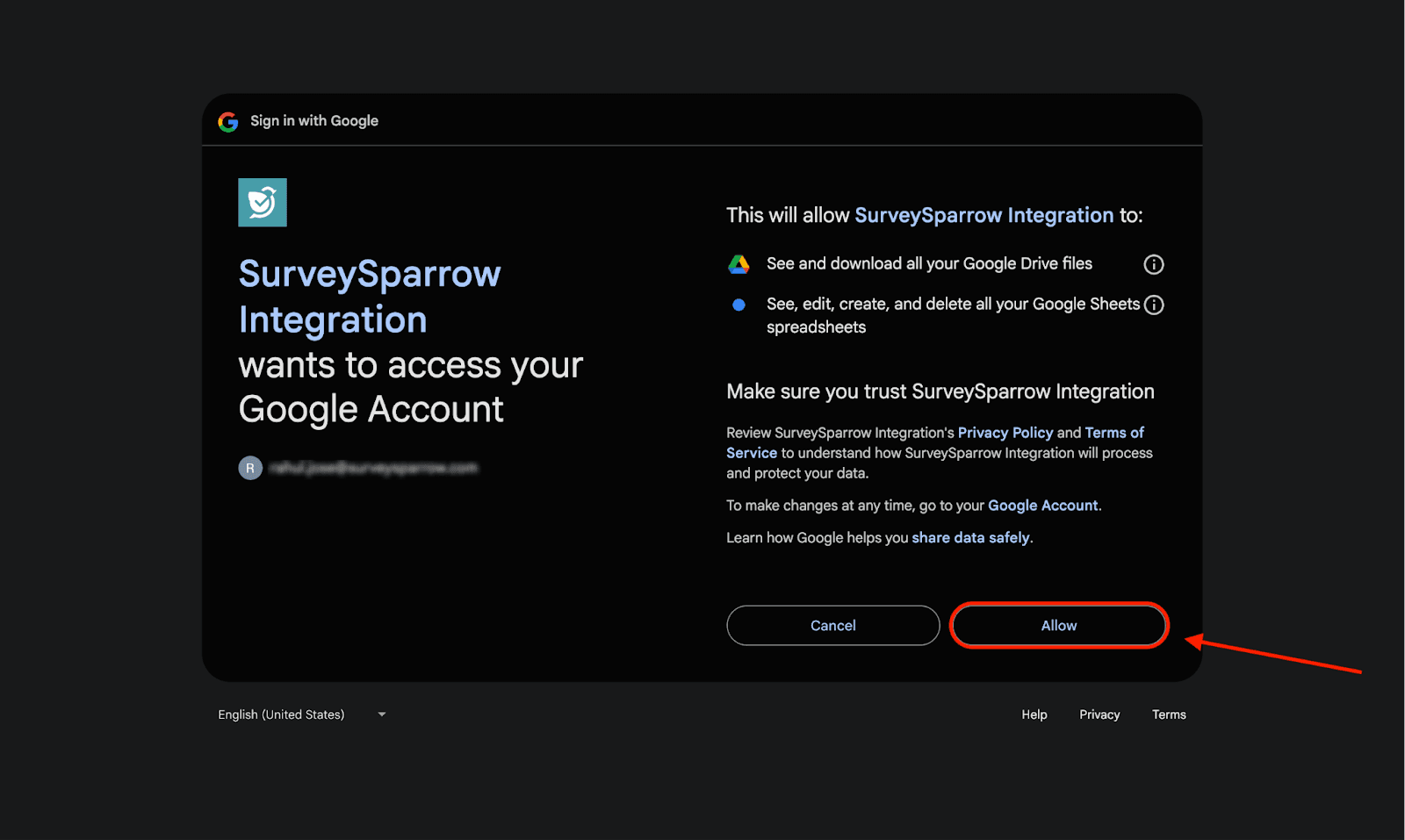Image resolution: width=1405 pixels, height=840 pixels.
Task: Open Privacy in the footer
Action: pyautogui.click(x=1099, y=714)
